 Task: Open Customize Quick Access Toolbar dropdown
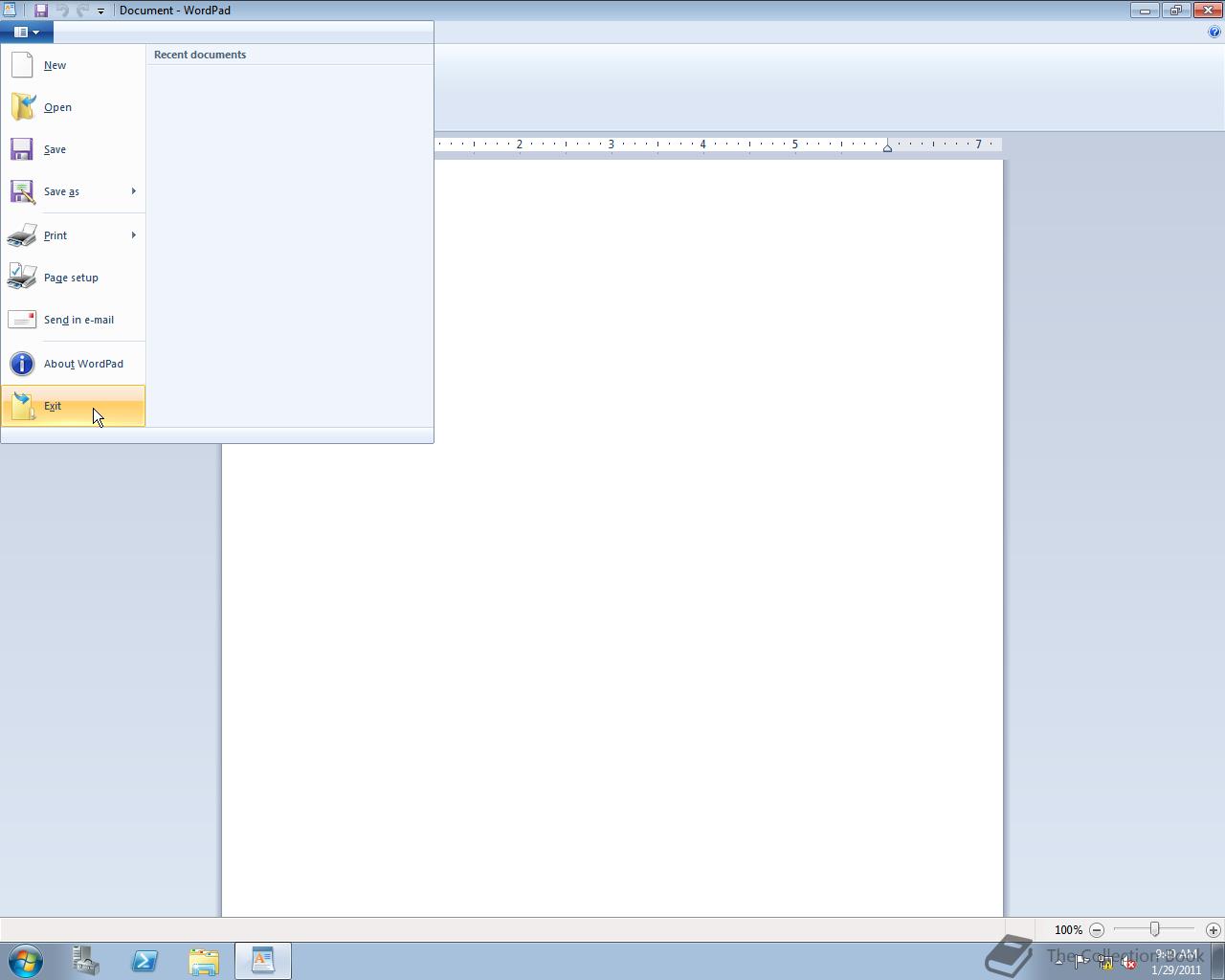(x=100, y=11)
